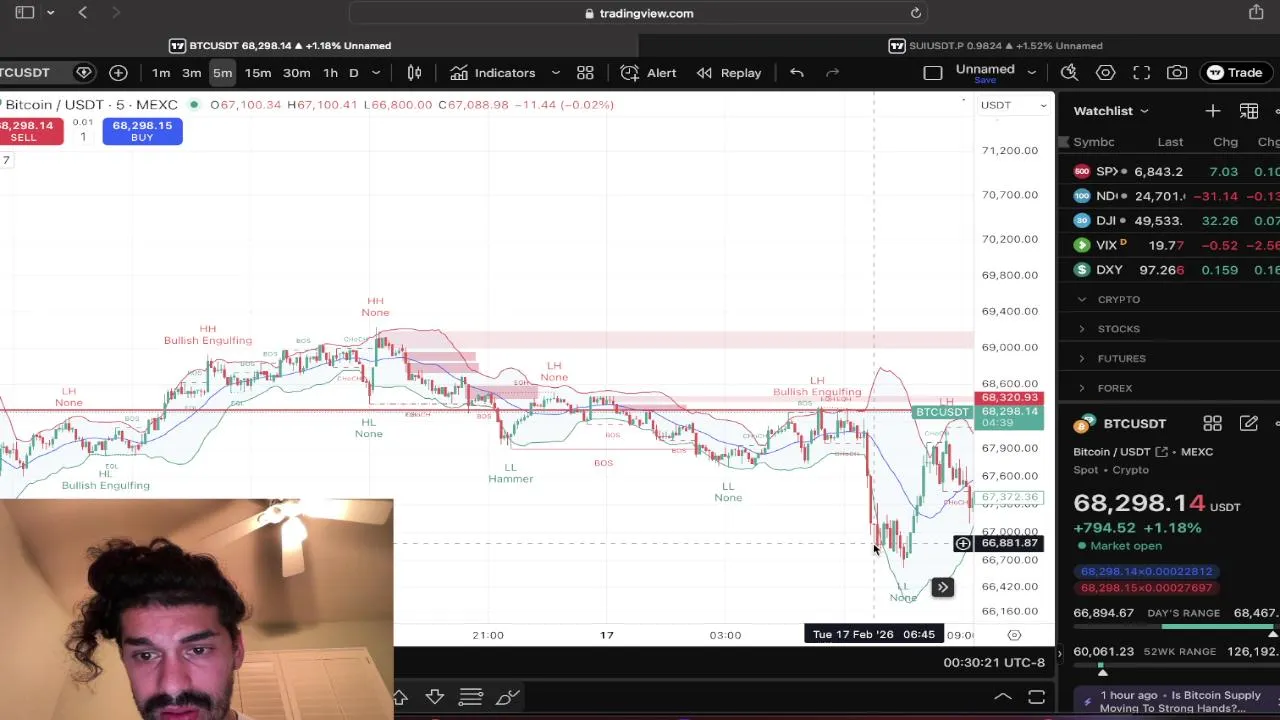Screen dimensions: 1280x720
Task: Redo the last chart action
Action: click(832, 72)
